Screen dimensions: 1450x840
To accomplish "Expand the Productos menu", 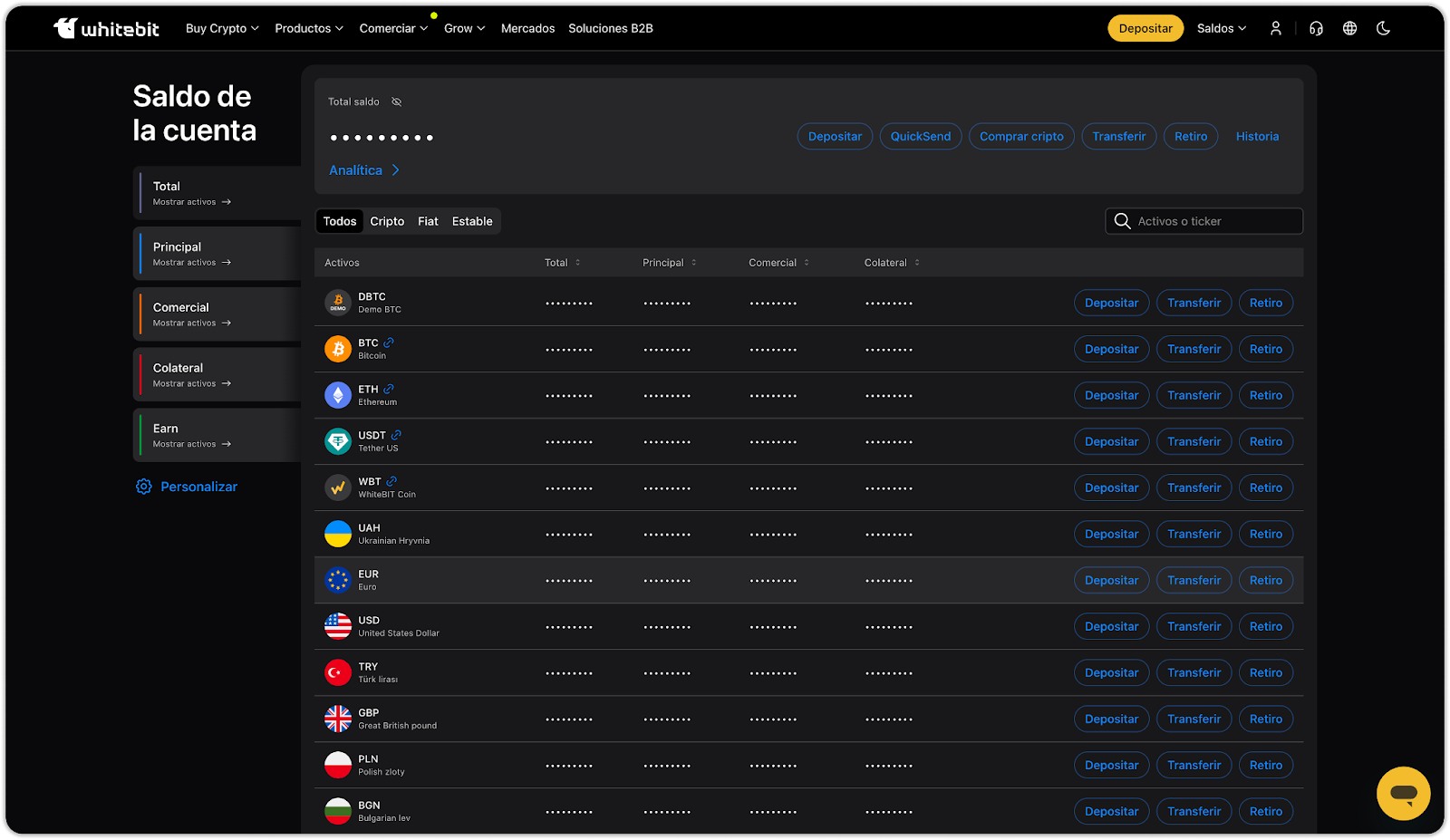I will (308, 28).
